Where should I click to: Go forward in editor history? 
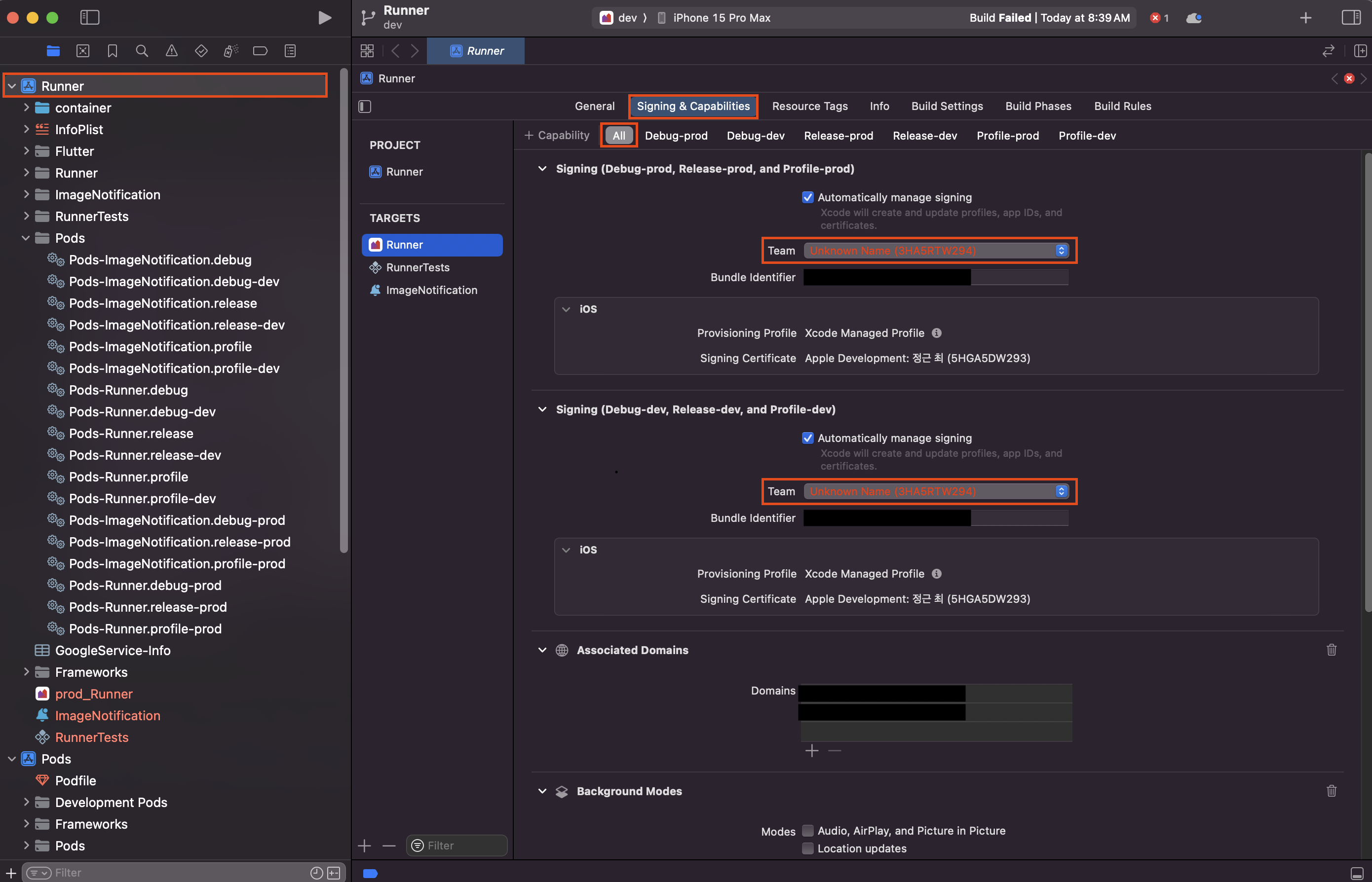click(x=416, y=51)
